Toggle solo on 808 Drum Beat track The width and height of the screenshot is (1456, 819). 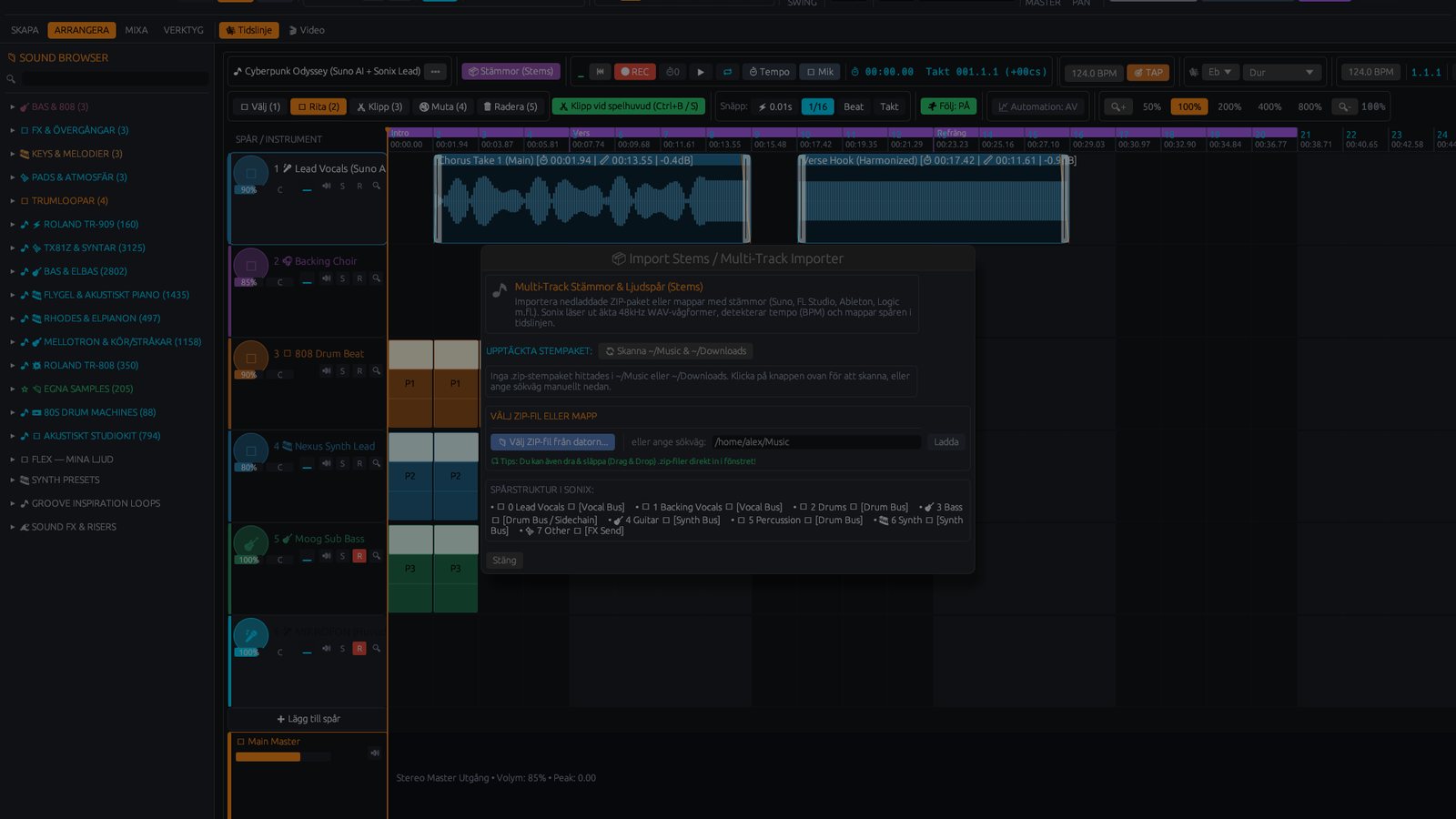(342, 370)
